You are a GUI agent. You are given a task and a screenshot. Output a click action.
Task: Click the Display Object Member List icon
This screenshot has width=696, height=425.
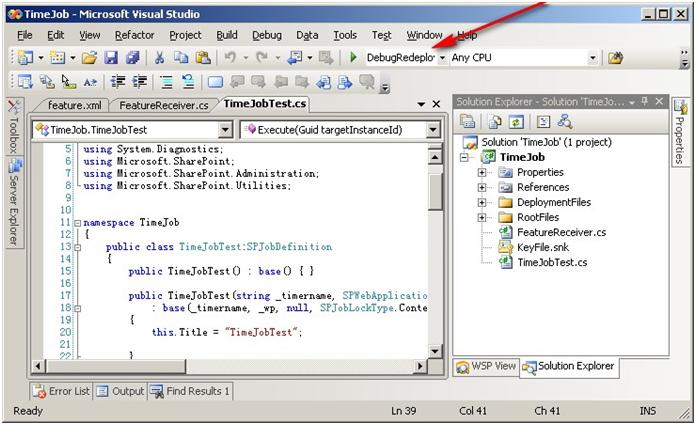tap(25, 82)
